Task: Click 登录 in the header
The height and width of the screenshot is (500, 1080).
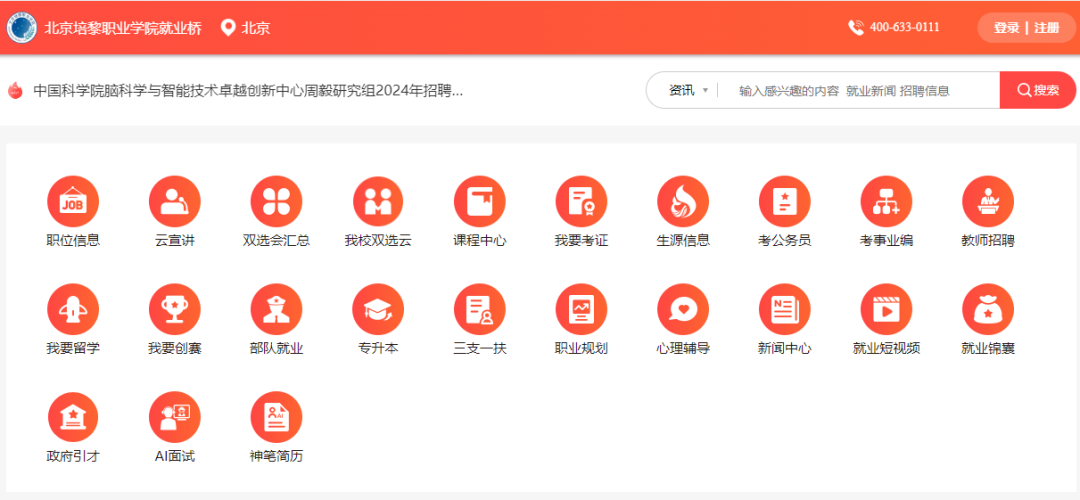Action: coord(1006,28)
